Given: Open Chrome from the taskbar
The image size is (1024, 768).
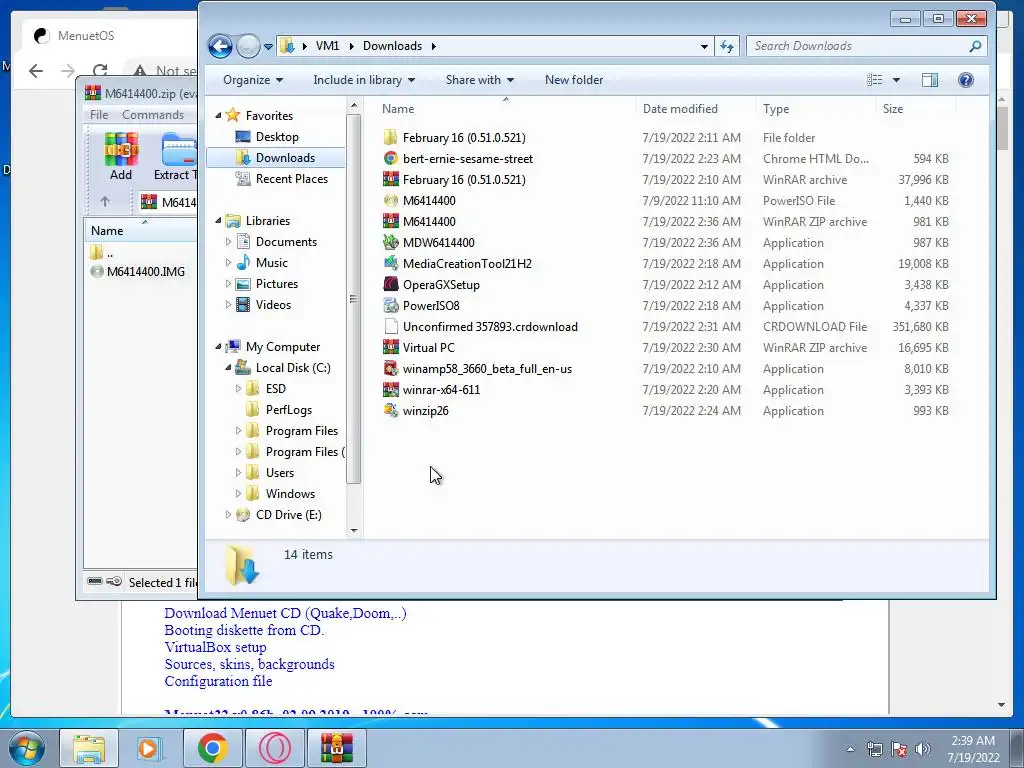Looking at the screenshot, I should [x=212, y=748].
